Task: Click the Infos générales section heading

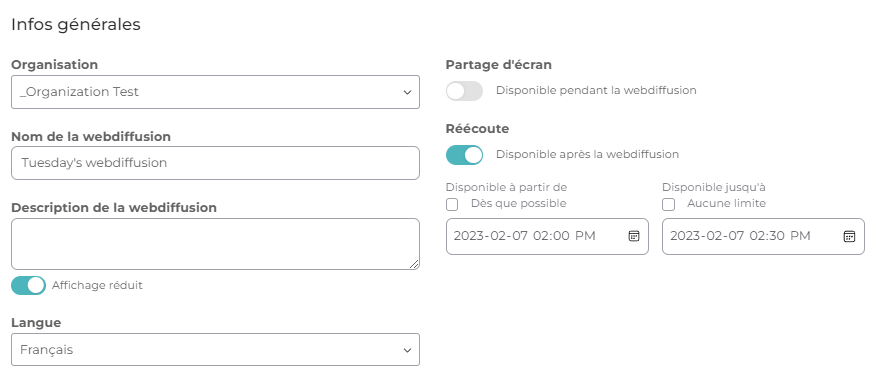Action: pos(75,25)
